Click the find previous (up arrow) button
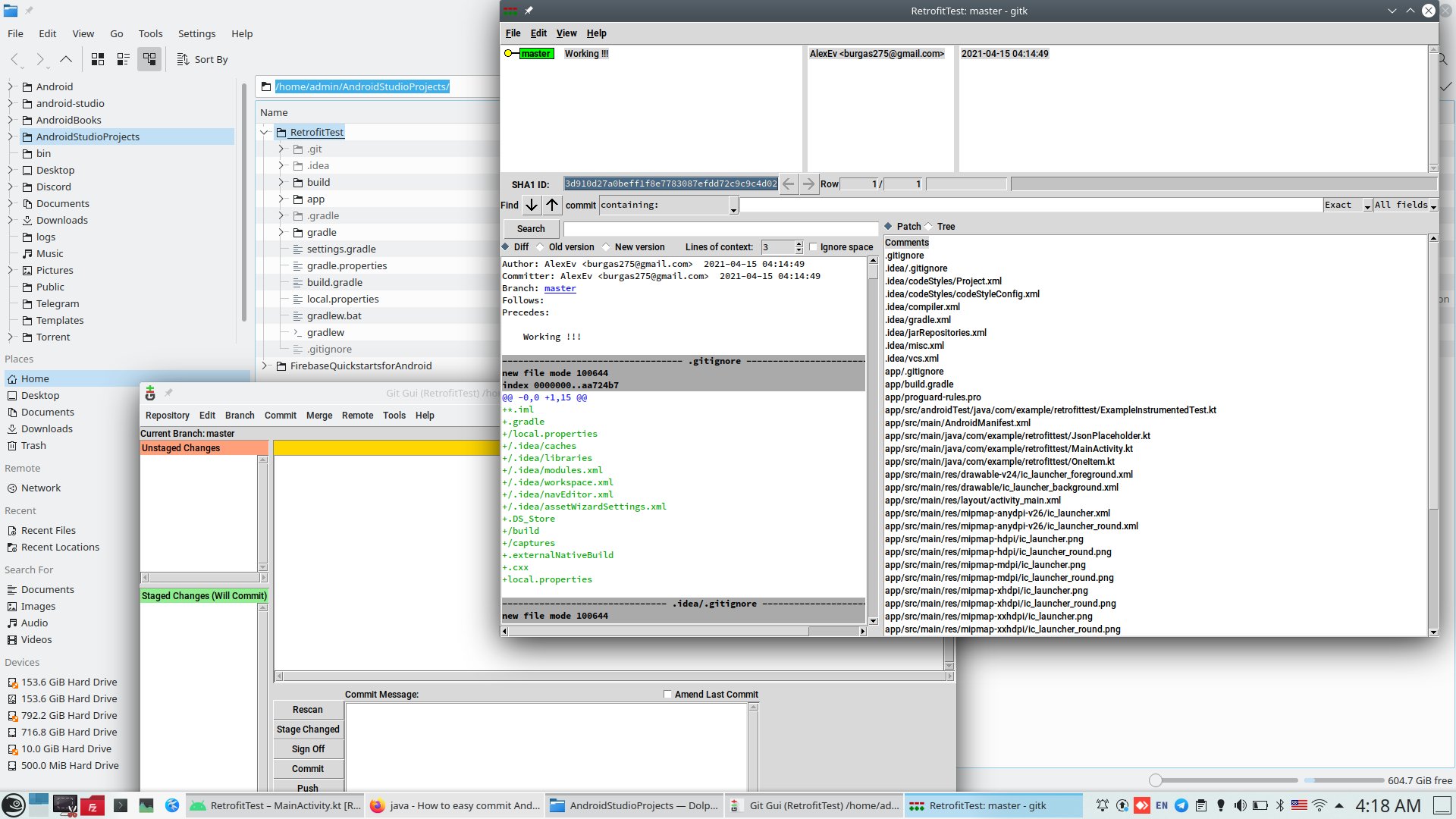Image resolution: width=1456 pixels, height=819 pixels. click(x=552, y=205)
